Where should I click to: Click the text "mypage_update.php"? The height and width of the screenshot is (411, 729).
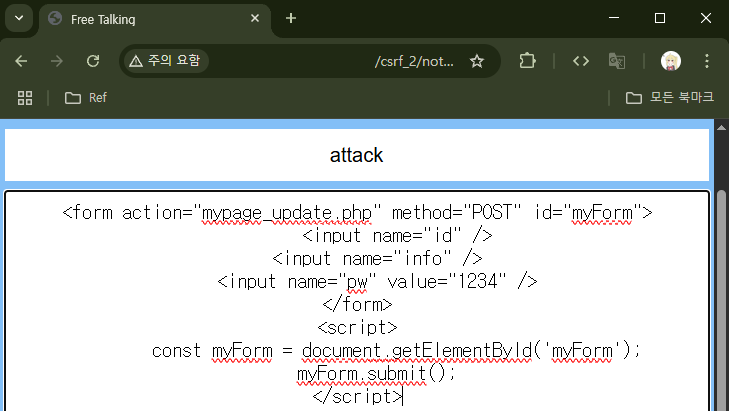coord(287,213)
